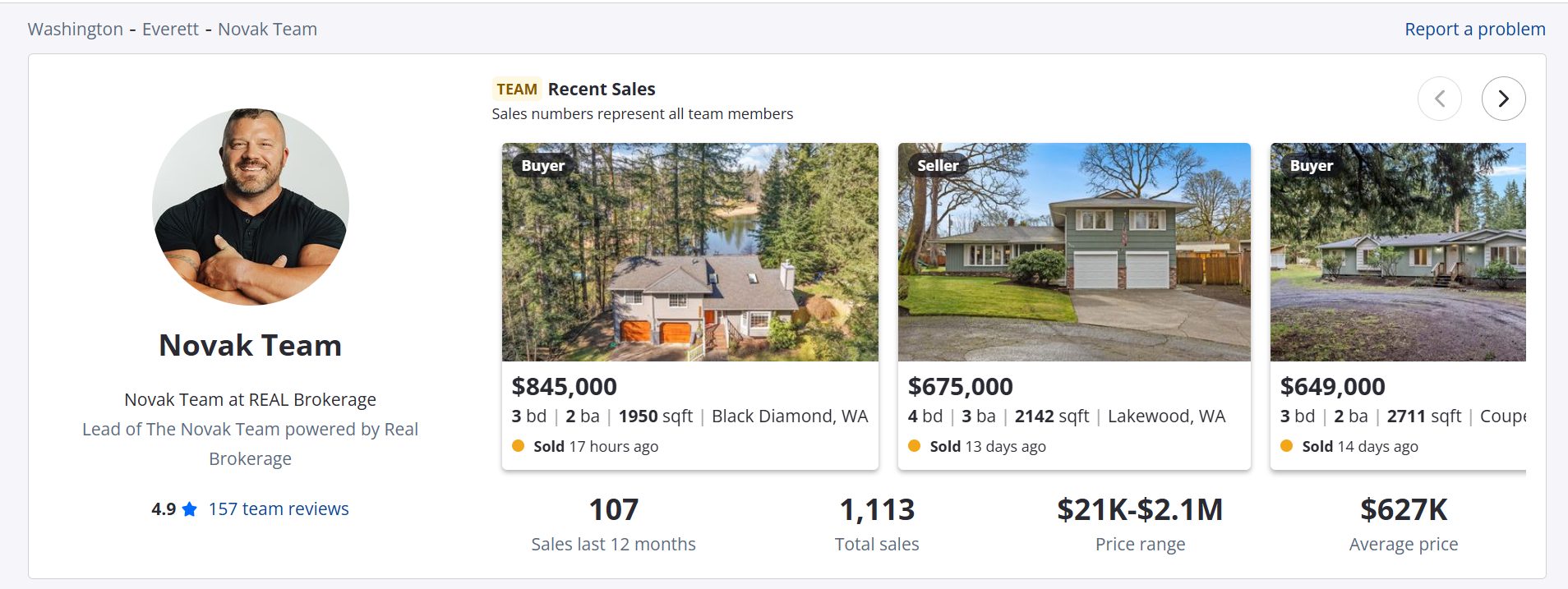
Task: Click Report a problem link
Action: coord(1474,30)
